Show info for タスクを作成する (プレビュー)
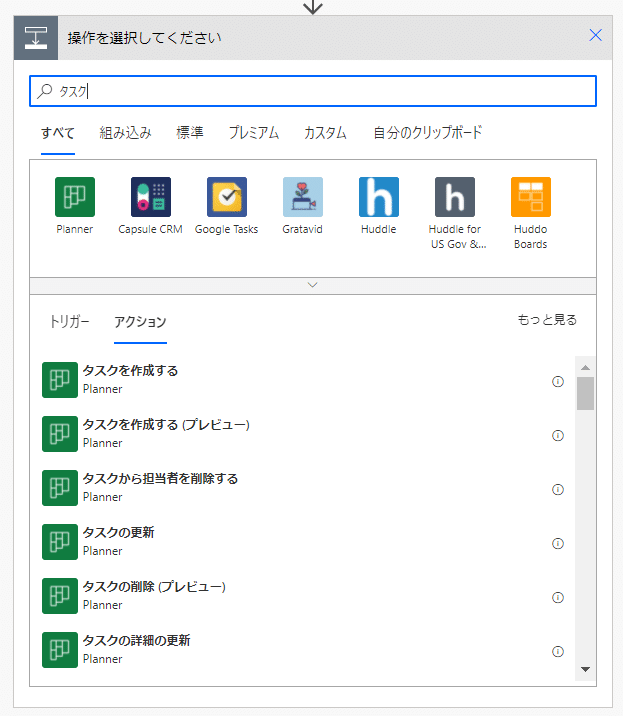Viewport: 623px width, 716px height. tap(558, 436)
